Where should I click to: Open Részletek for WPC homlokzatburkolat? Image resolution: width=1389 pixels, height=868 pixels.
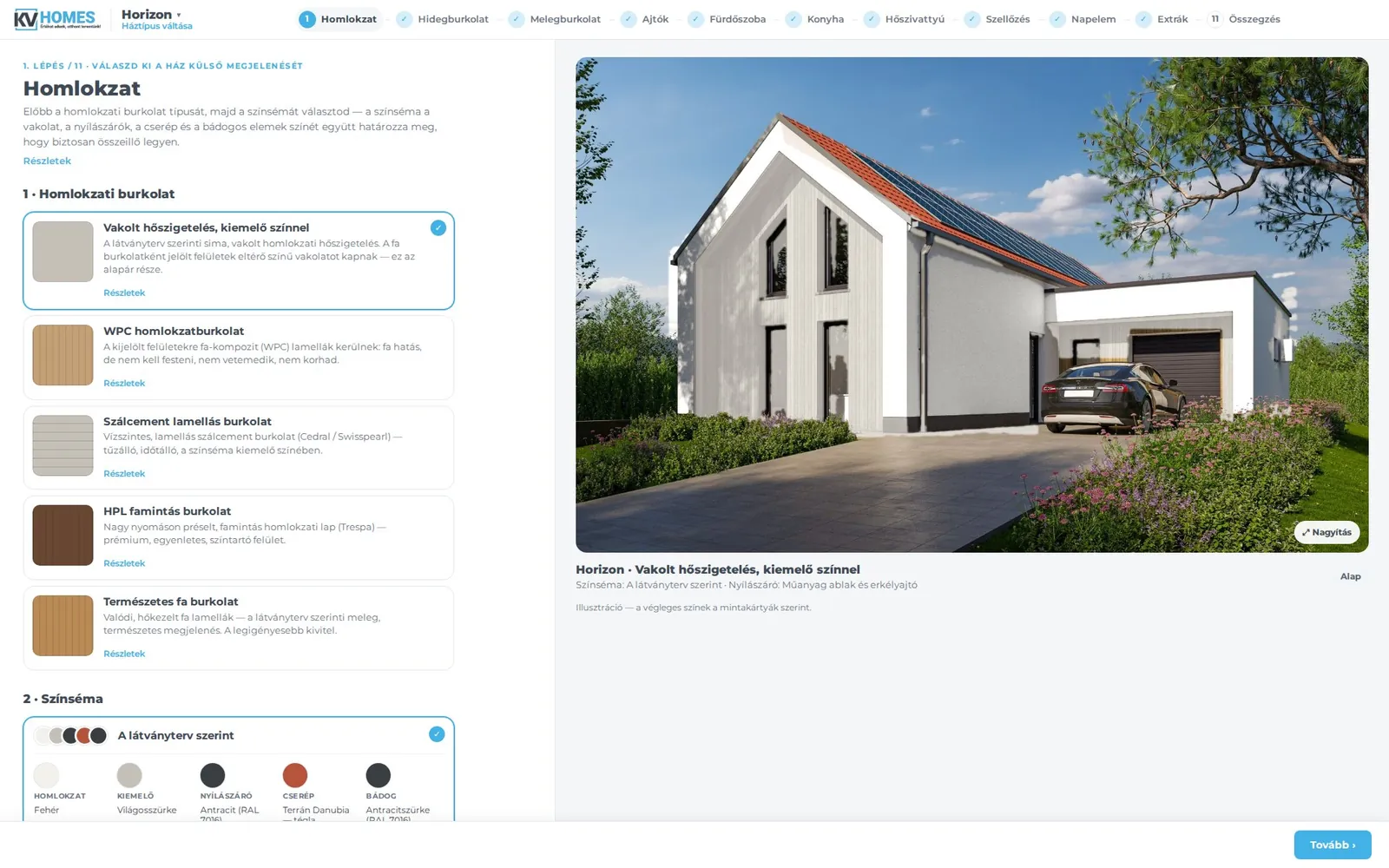click(x=124, y=384)
